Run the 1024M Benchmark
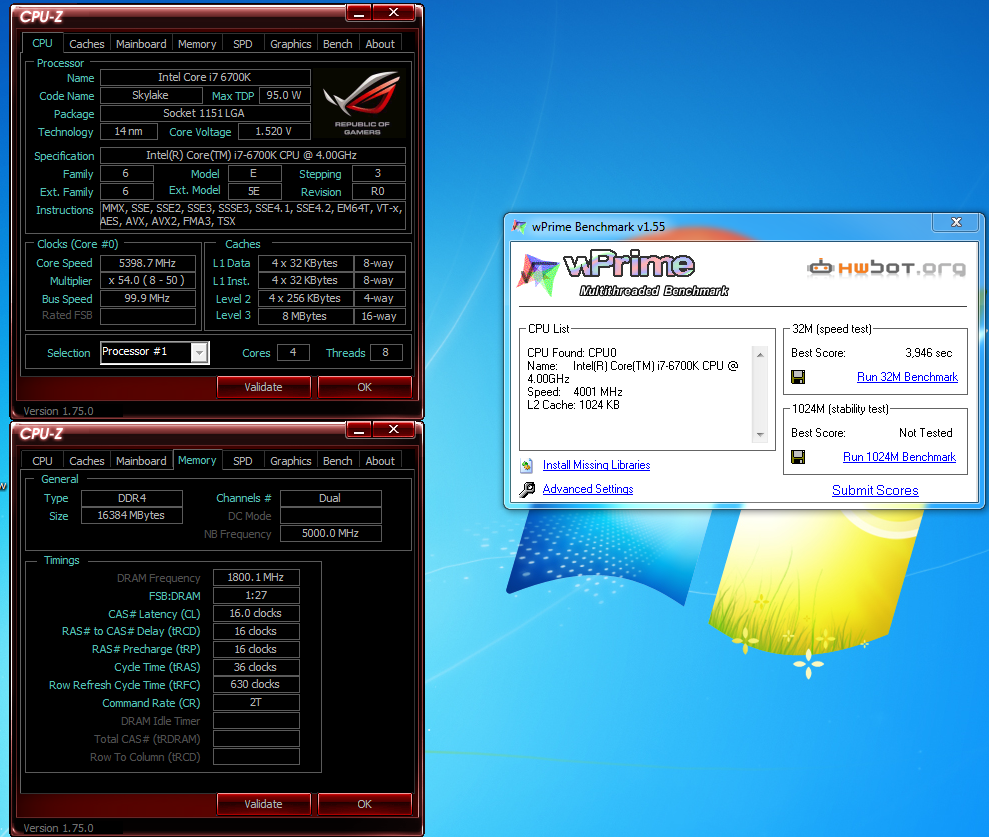This screenshot has width=989, height=837. 899,457
